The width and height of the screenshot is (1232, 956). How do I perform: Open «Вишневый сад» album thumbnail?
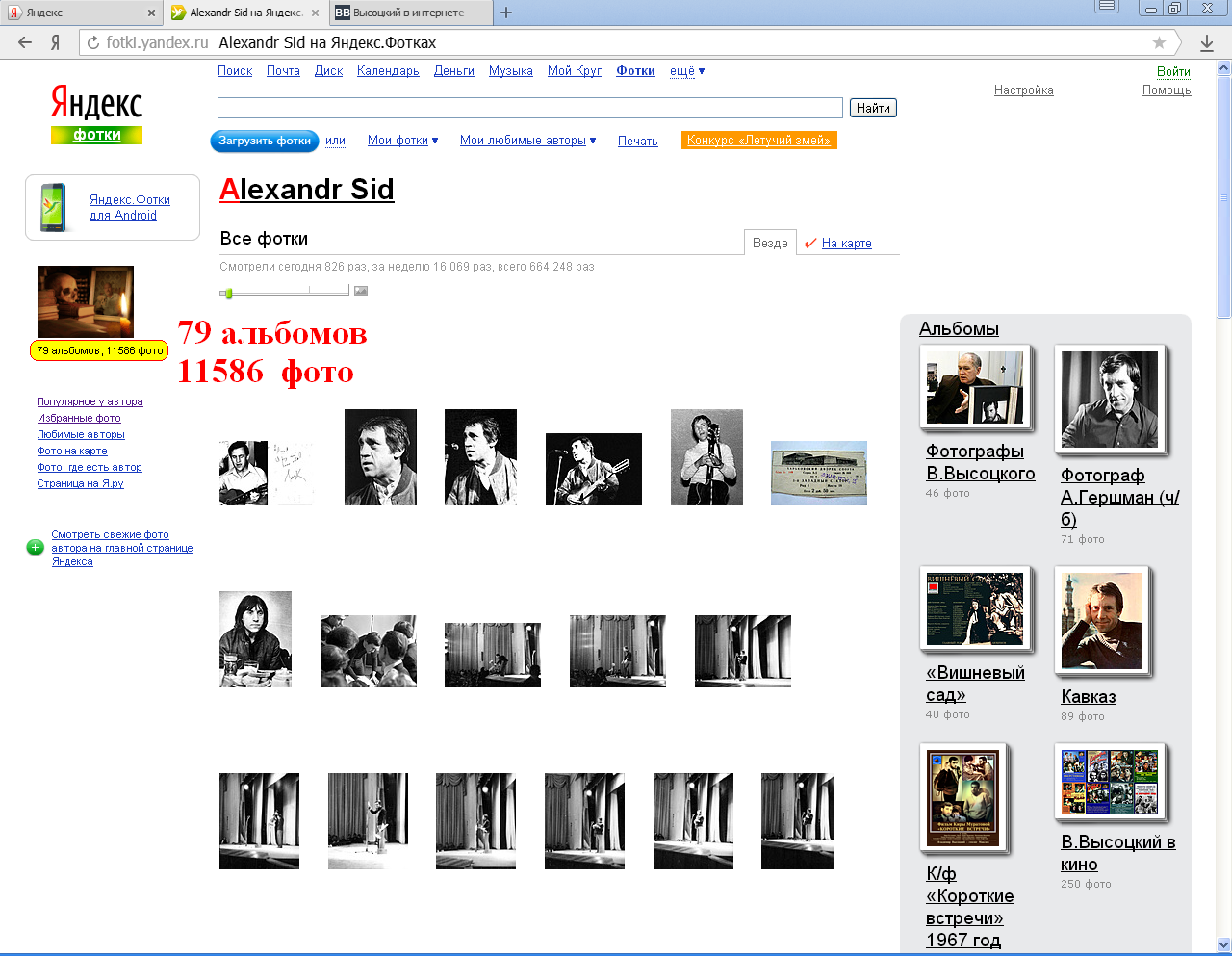click(975, 608)
